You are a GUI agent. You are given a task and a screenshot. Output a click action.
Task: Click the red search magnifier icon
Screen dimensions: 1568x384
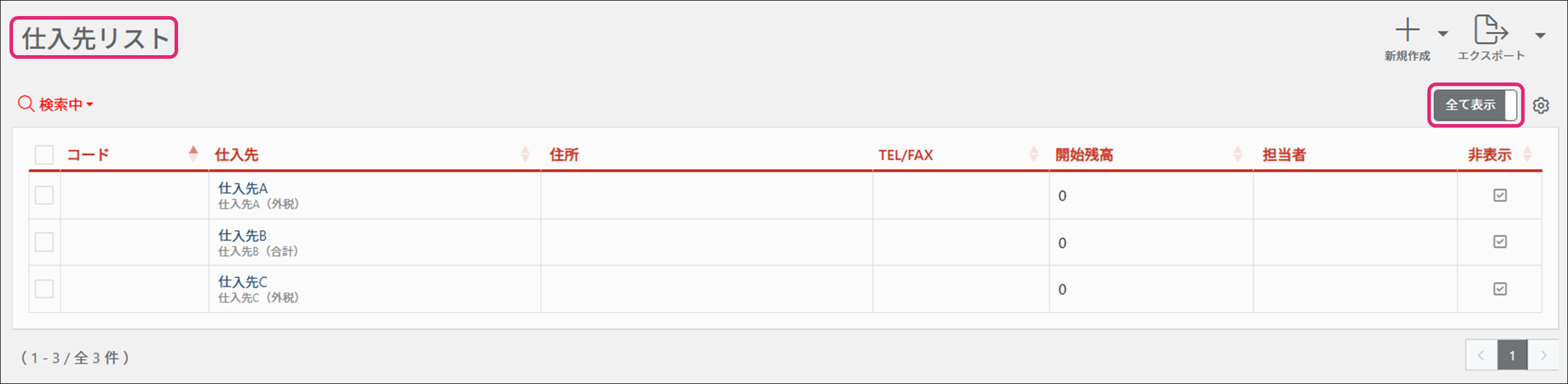[x=26, y=104]
